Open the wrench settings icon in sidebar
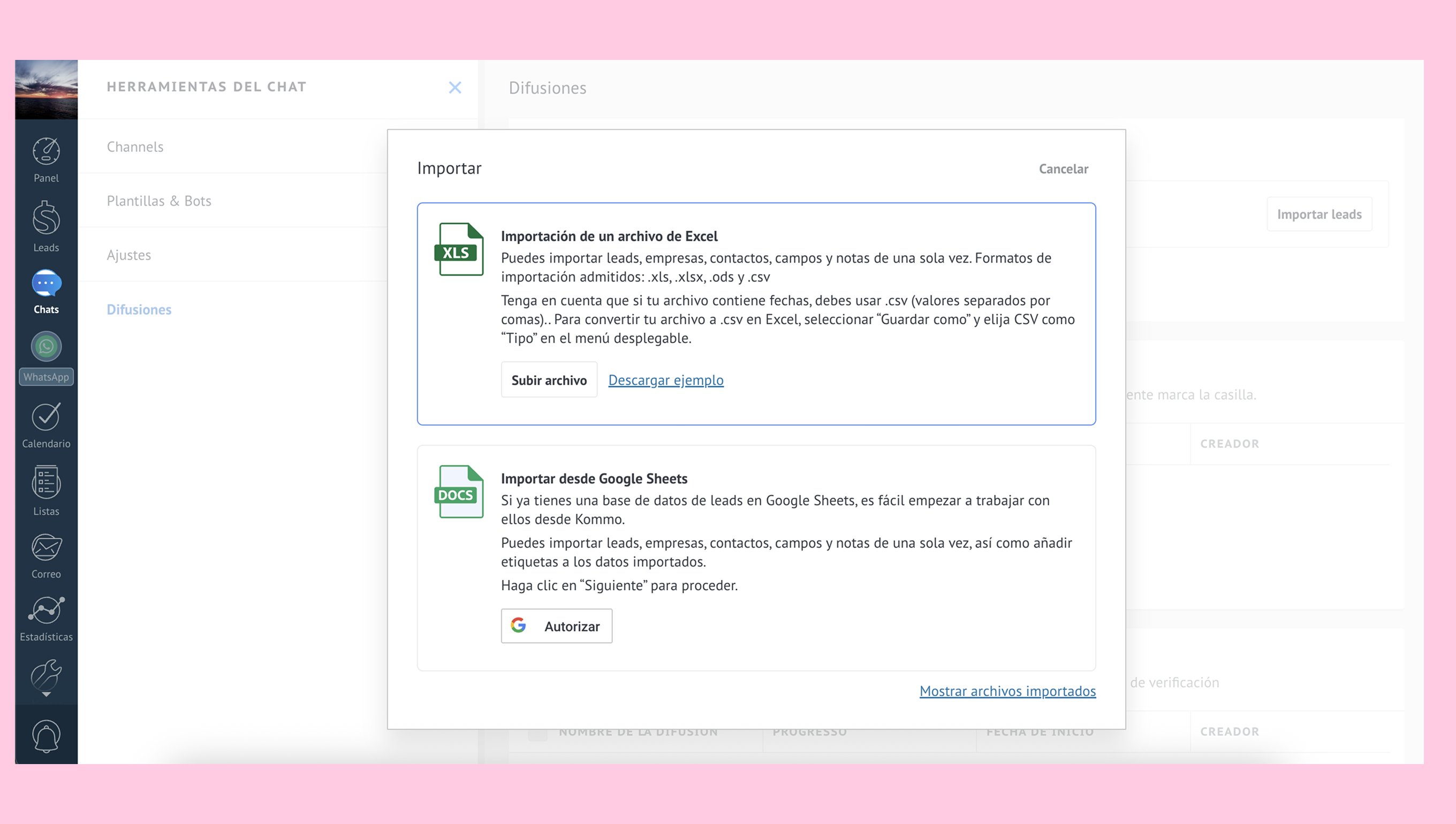The height and width of the screenshot is (824, 1456). coord(46,677)
